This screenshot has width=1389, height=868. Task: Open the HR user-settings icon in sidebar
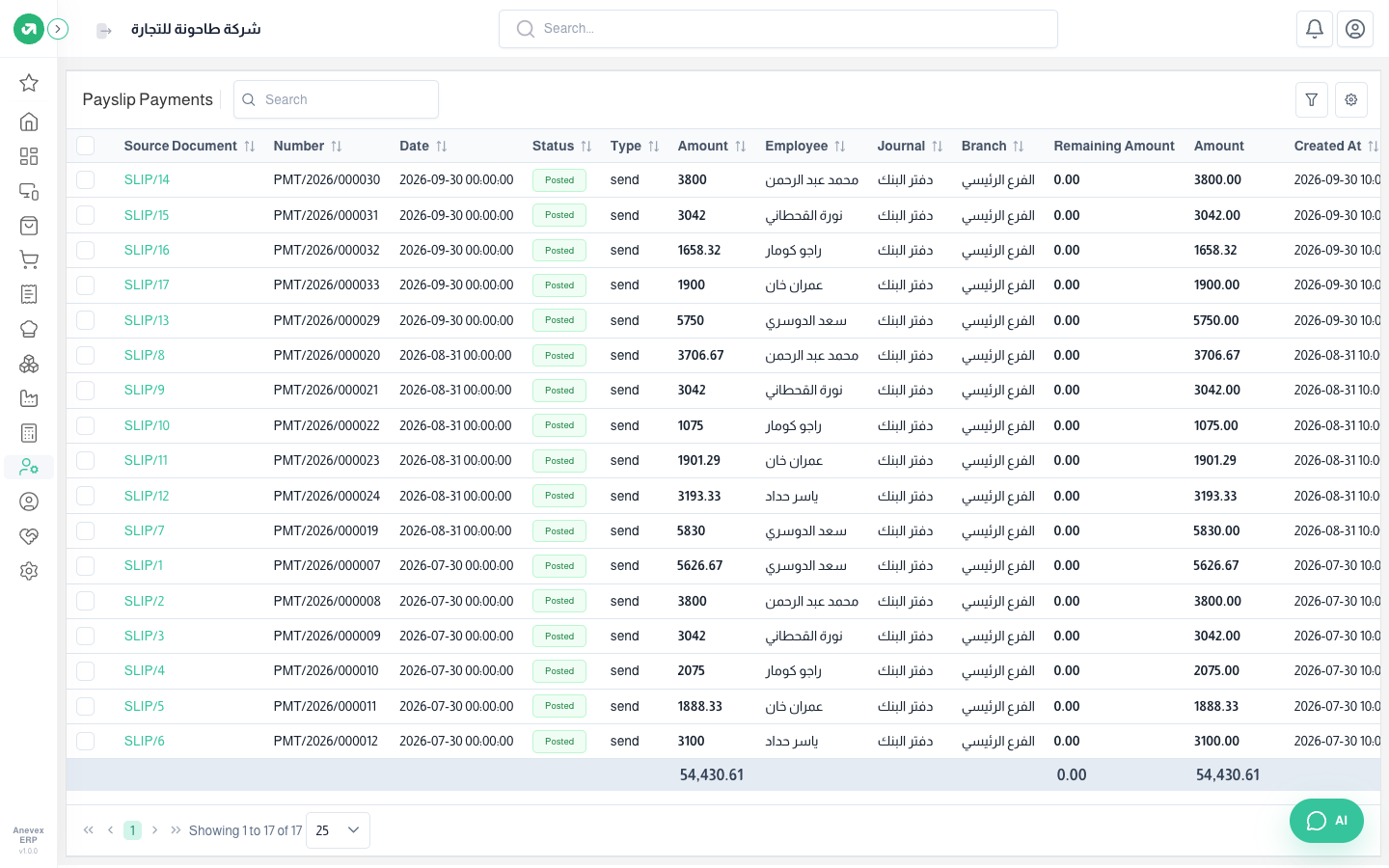[29, 468]
